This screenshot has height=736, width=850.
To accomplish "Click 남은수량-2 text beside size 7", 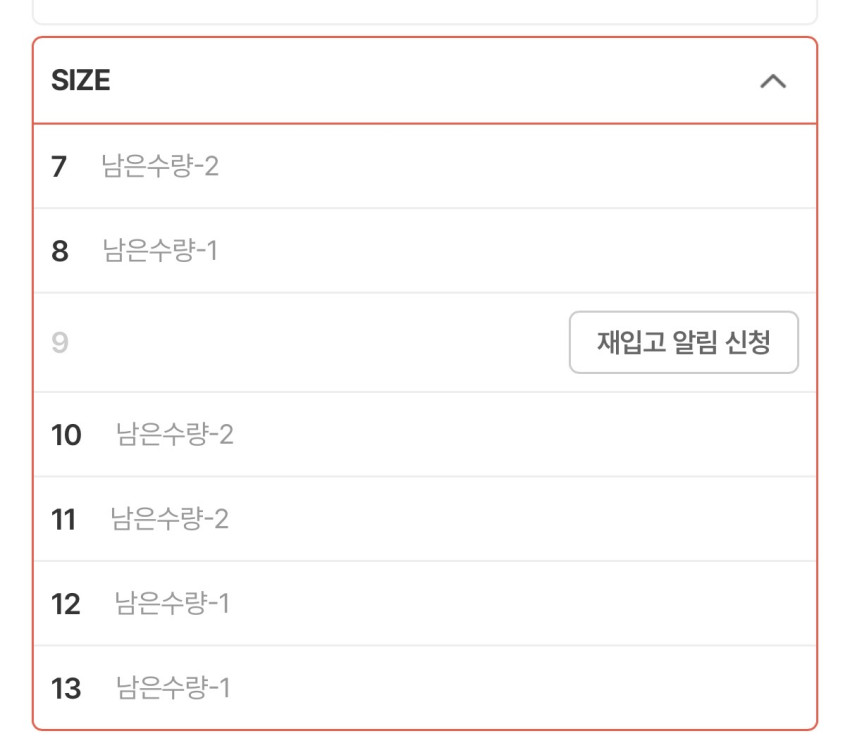I will tap(160, 166).
